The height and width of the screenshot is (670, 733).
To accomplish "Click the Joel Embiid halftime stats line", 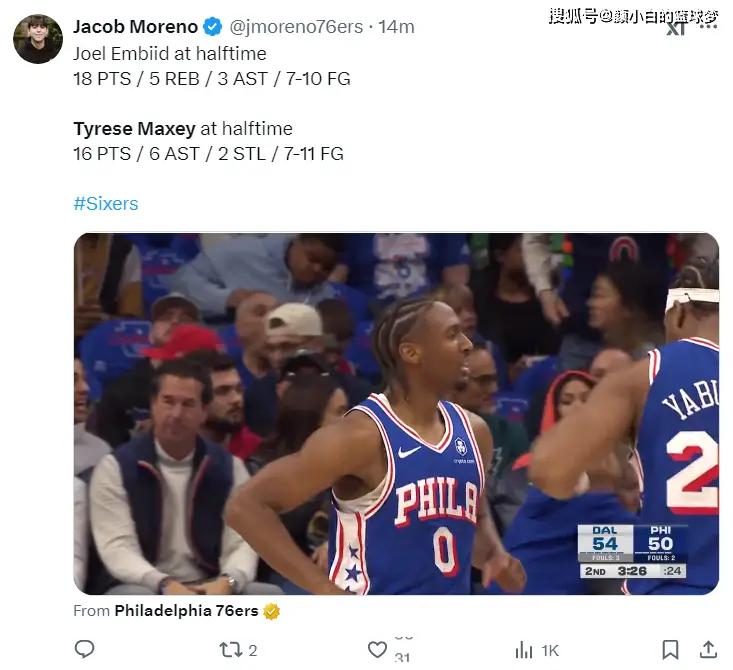I will coord(212,78).
